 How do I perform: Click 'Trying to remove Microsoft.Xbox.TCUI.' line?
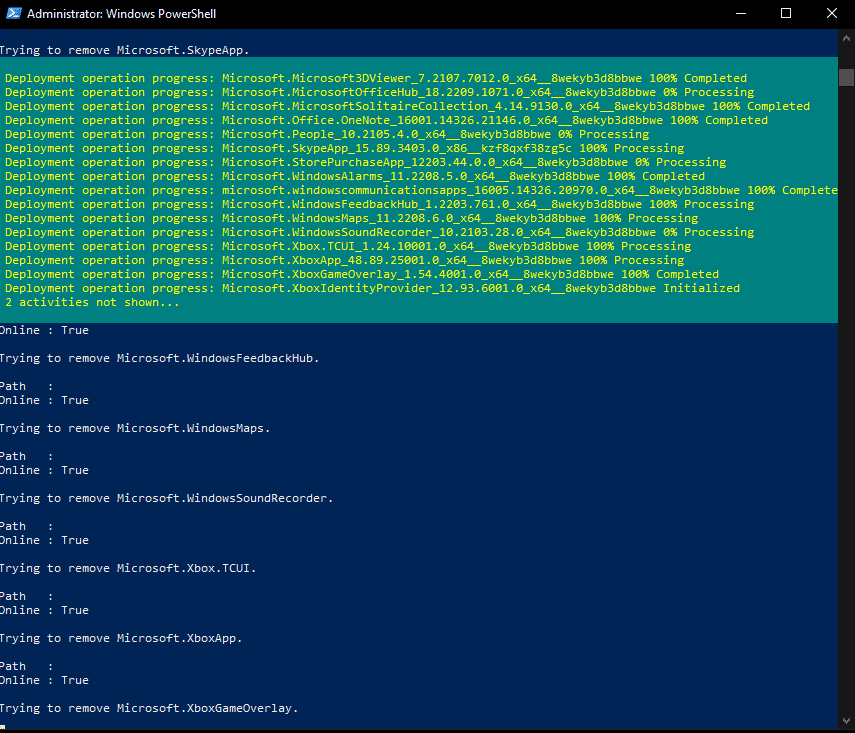coord(127,568)
